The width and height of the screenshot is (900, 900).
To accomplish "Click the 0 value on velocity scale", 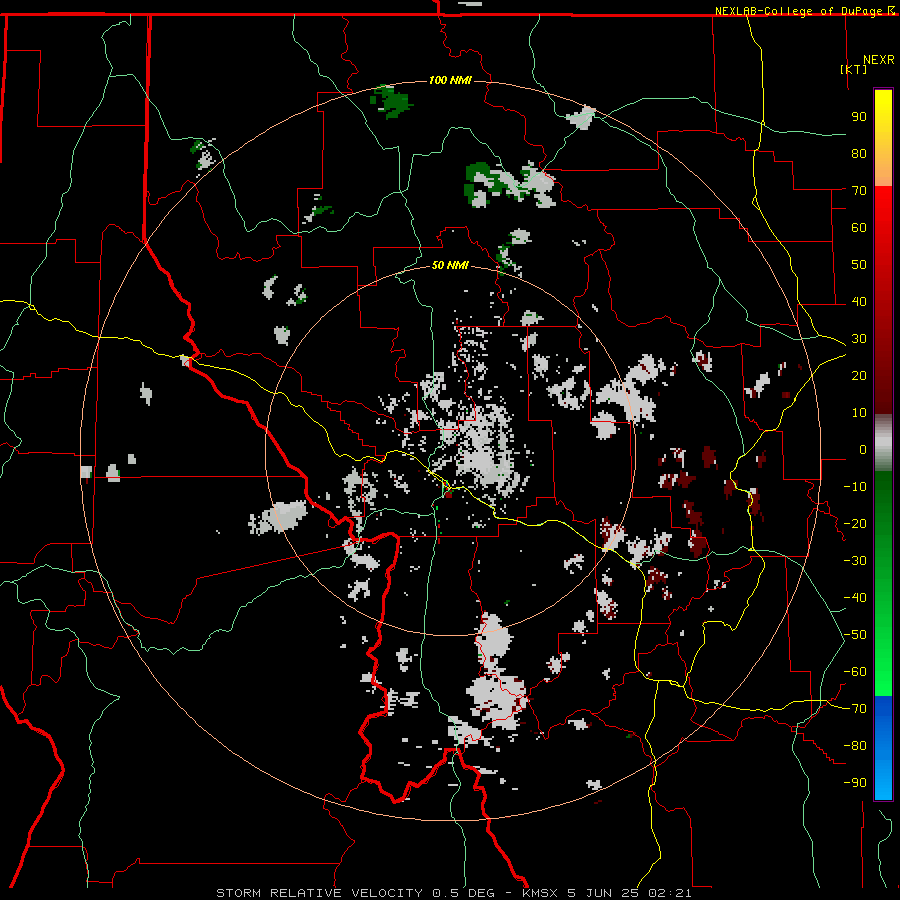I will (x=863, y=449).
